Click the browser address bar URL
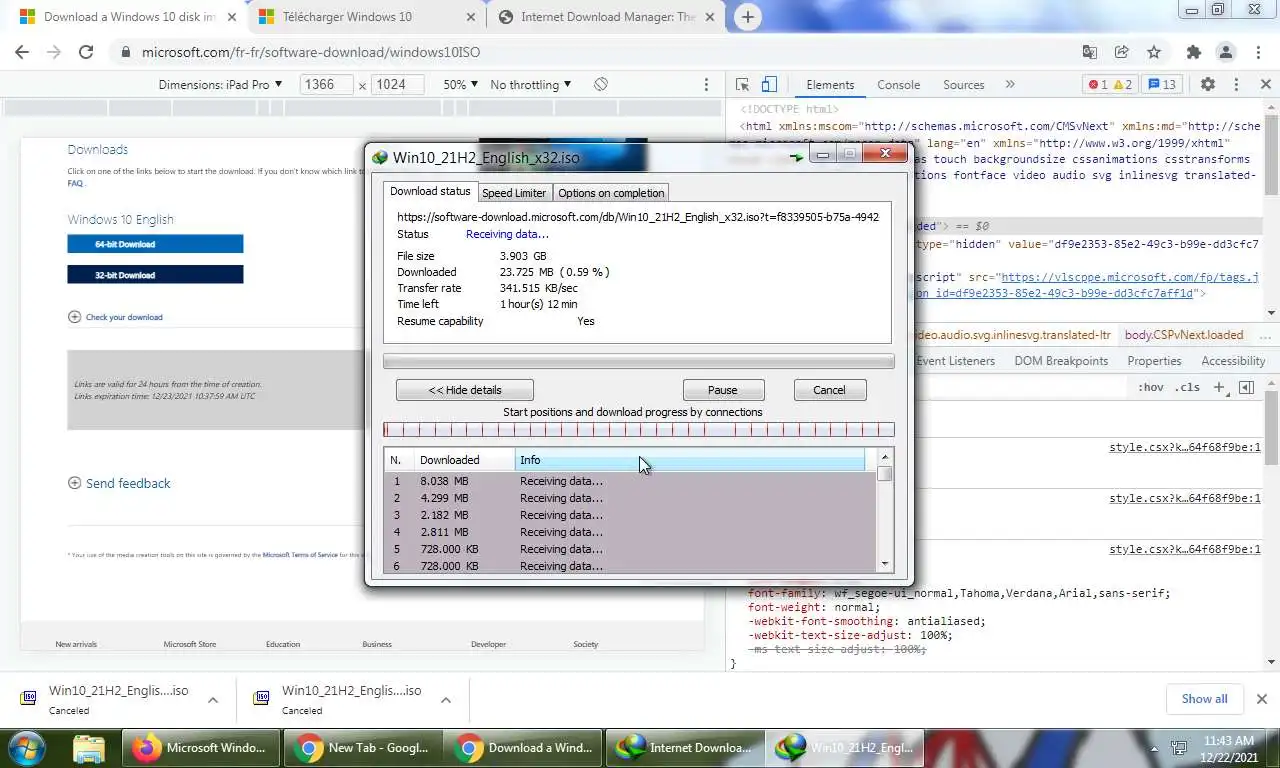 [x=310, y=52]
